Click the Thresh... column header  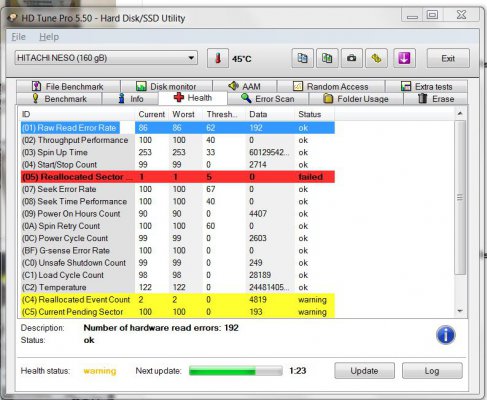pyautogui.click(x=224, y=114)
